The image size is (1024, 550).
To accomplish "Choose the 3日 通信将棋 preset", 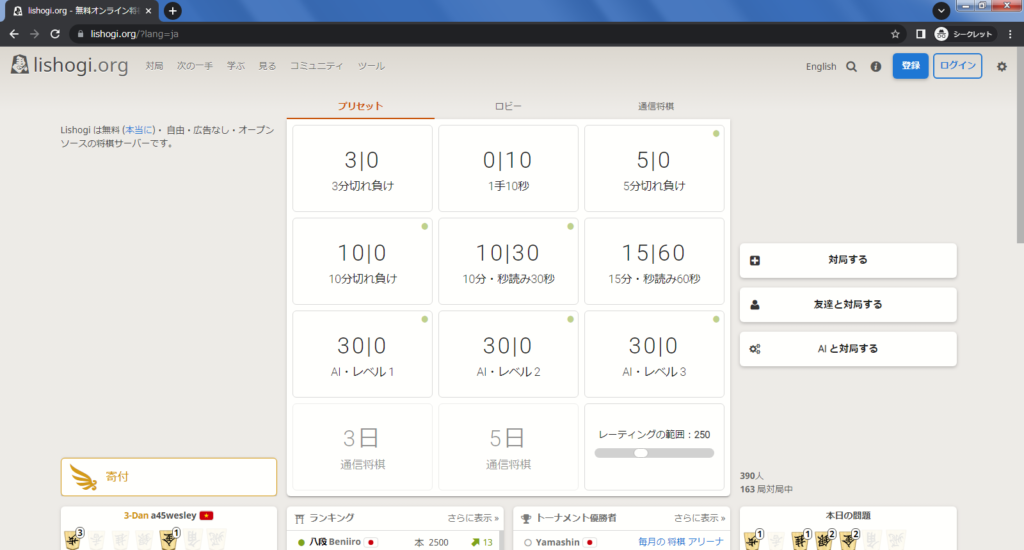I will [362, 447].
